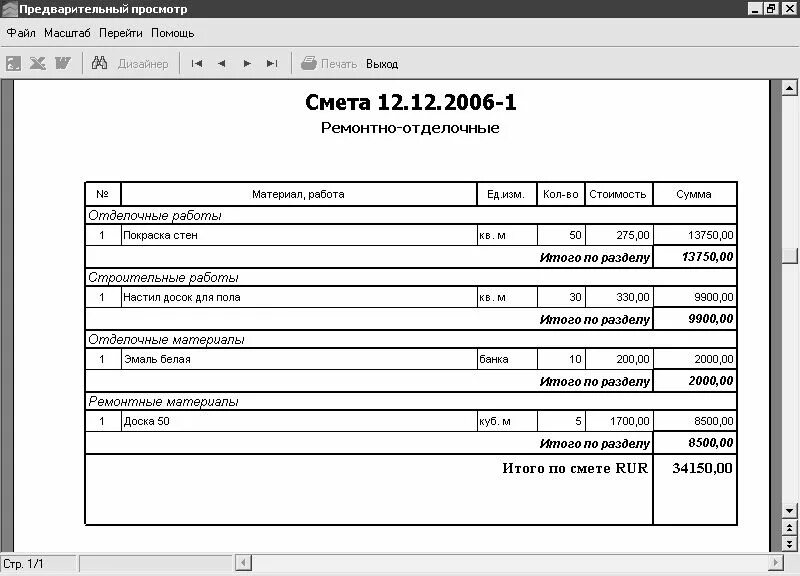Click vertical scrollbar up arrow
800x576 pixels.
coord(789,88)
